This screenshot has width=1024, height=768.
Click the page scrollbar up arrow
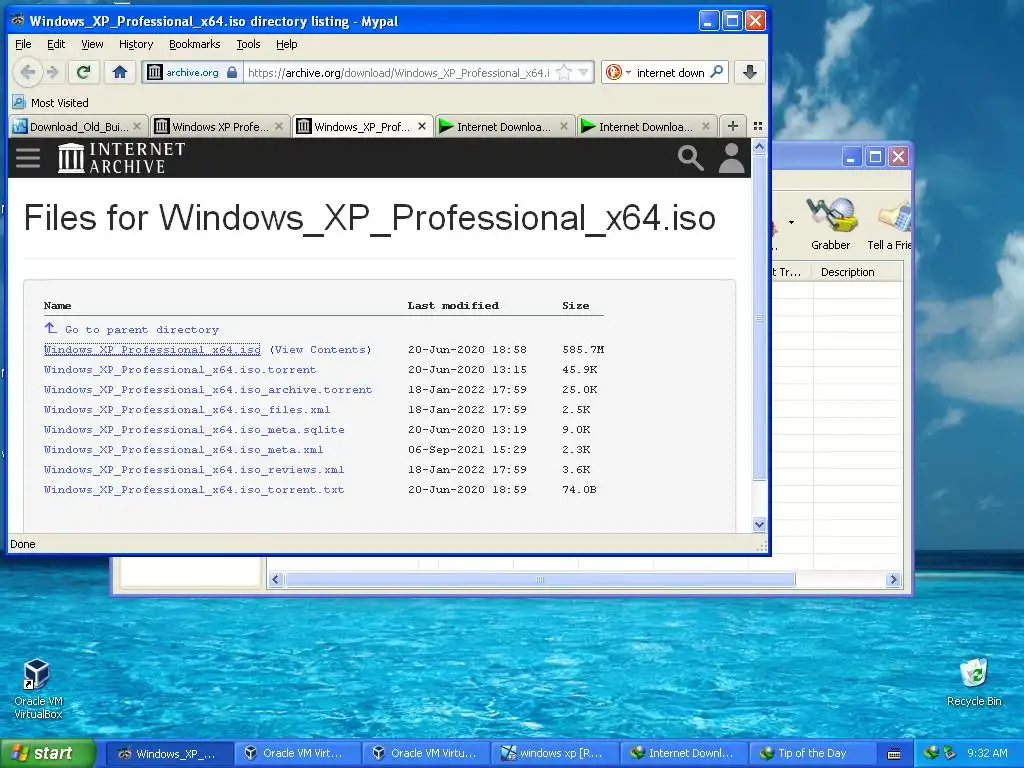tap(759, 147)
